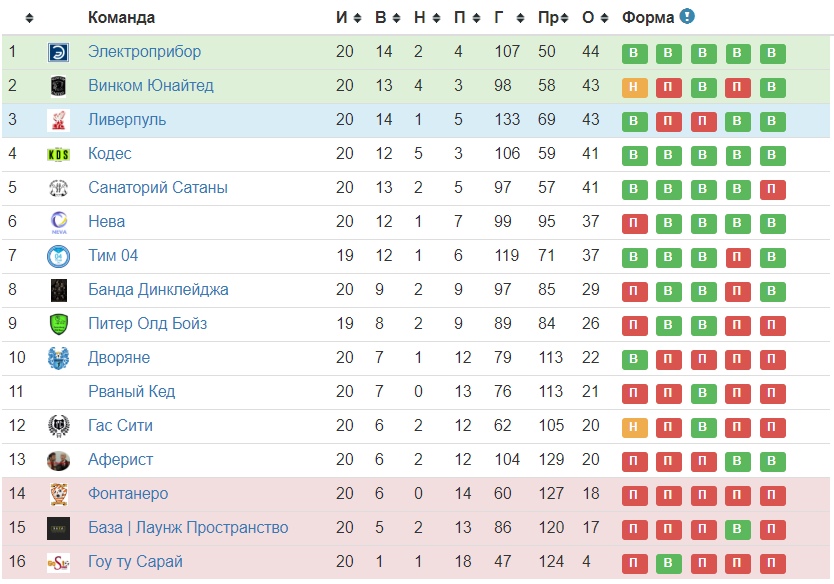This screenshot has width=834, height=584.
Task: Click the Питер Олд Бойз green crest
Action: [58, 324]
